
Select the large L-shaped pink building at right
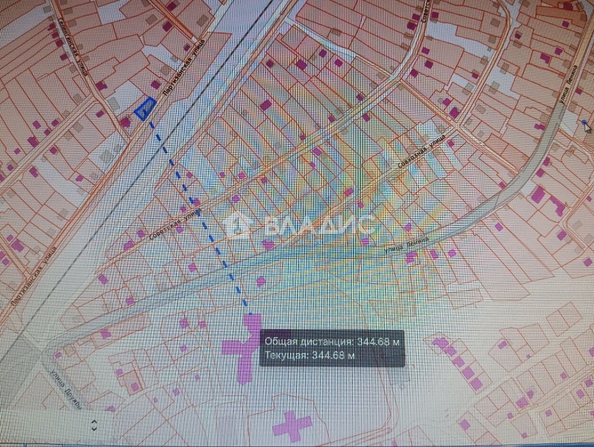pos(558,205)
